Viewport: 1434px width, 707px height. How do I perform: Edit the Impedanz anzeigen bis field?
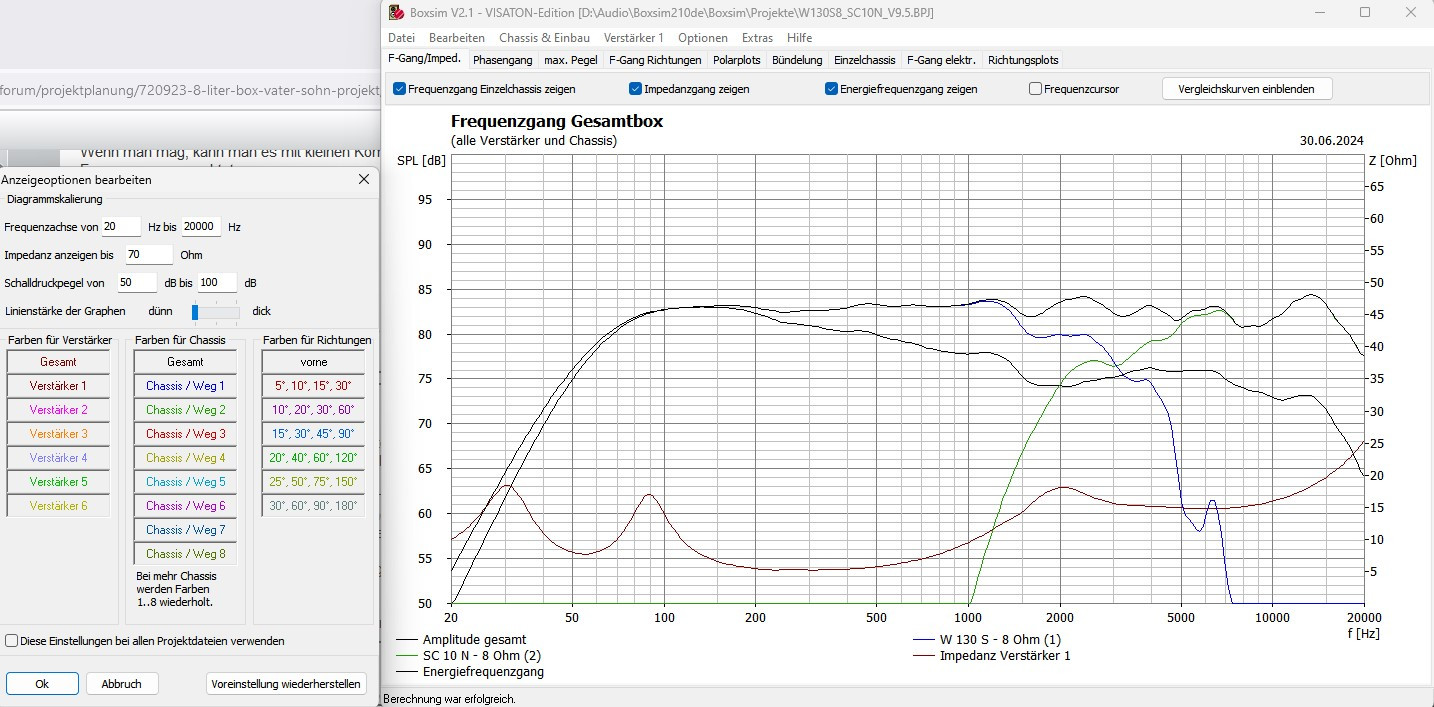[x=146, y=255]
